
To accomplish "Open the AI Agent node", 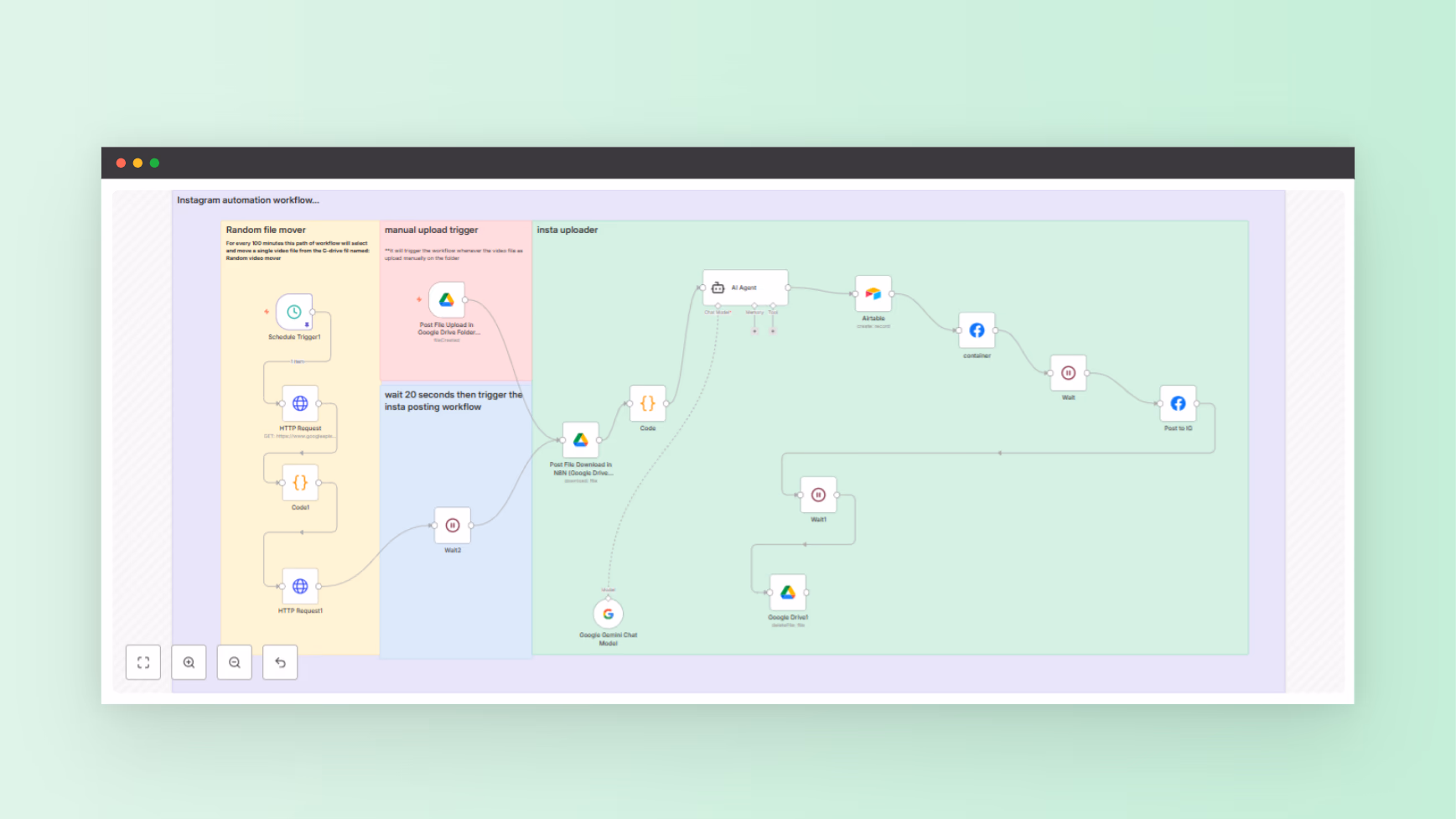I will tap(744, 287).
